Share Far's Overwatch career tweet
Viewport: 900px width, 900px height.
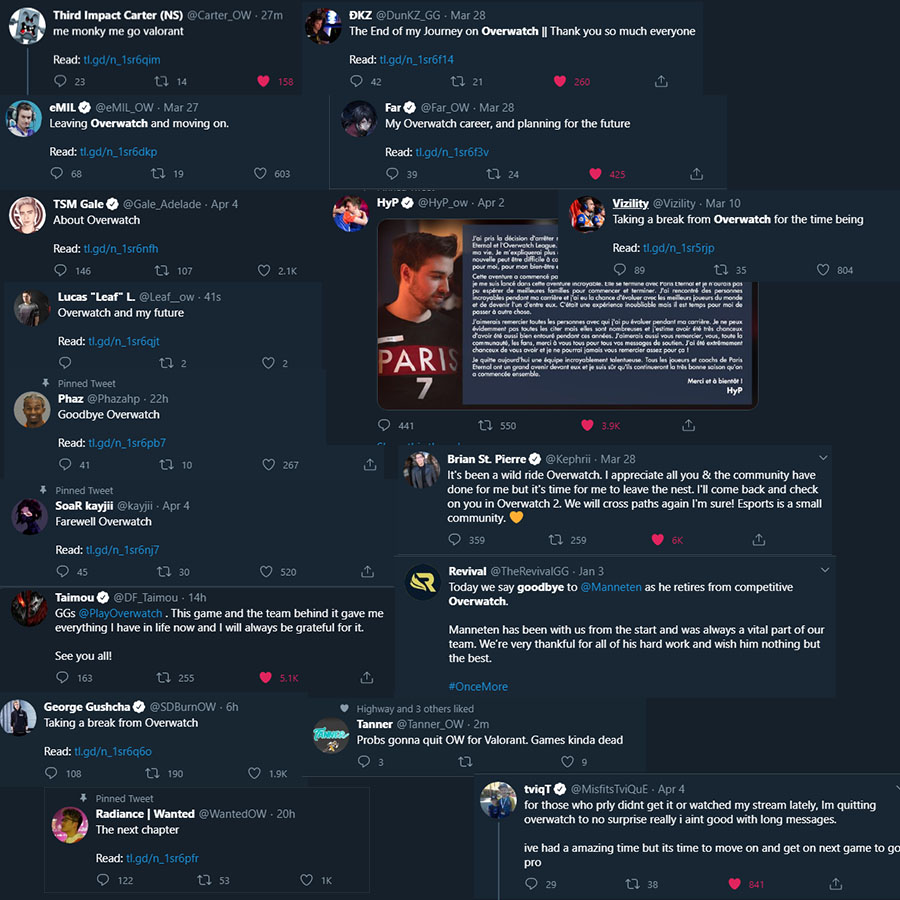tap(696, 174)
